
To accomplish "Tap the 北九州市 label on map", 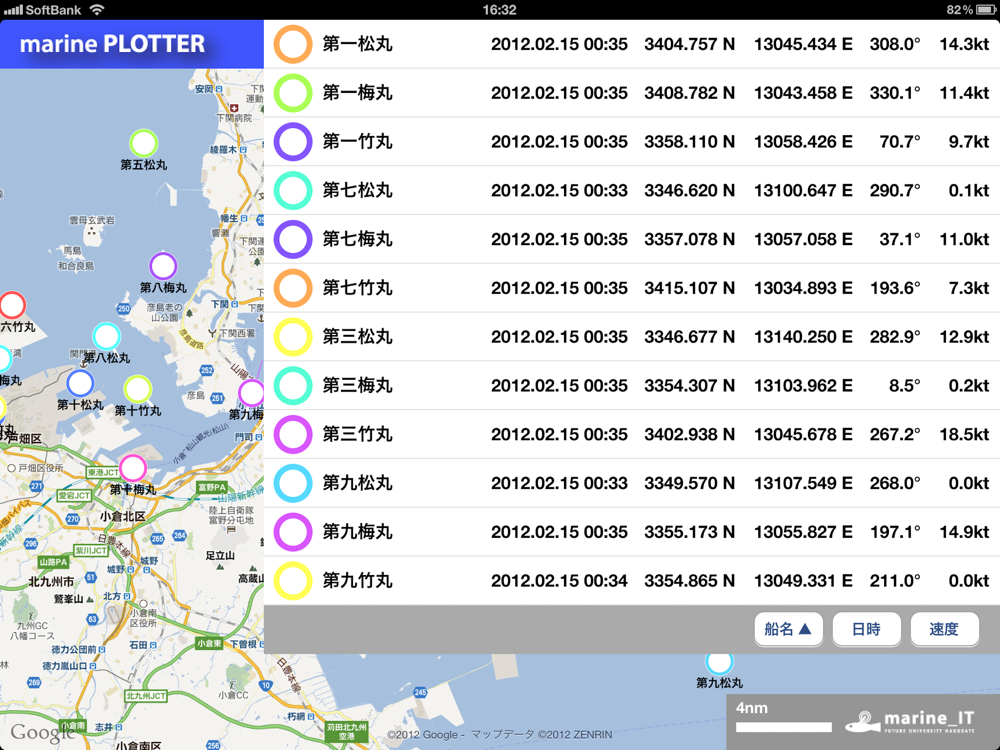I will [x=51, y=582].
